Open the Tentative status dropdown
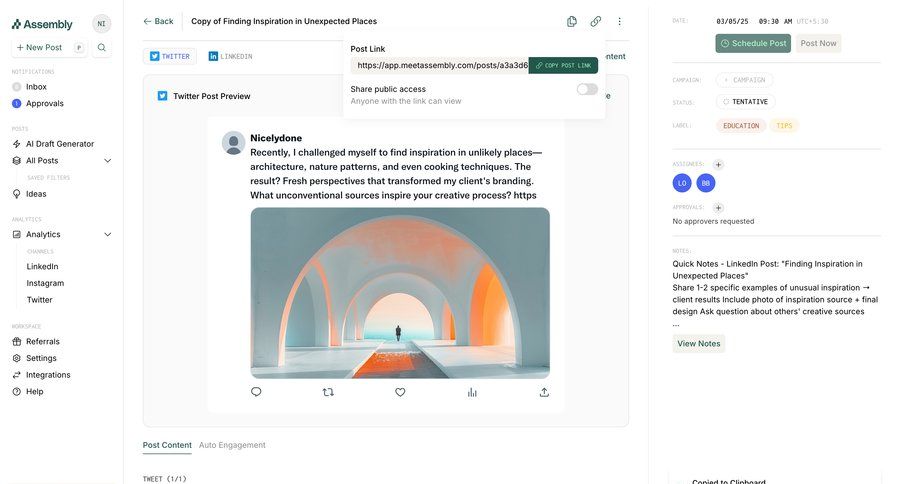The image size is (900, 484). click(746, 102)
